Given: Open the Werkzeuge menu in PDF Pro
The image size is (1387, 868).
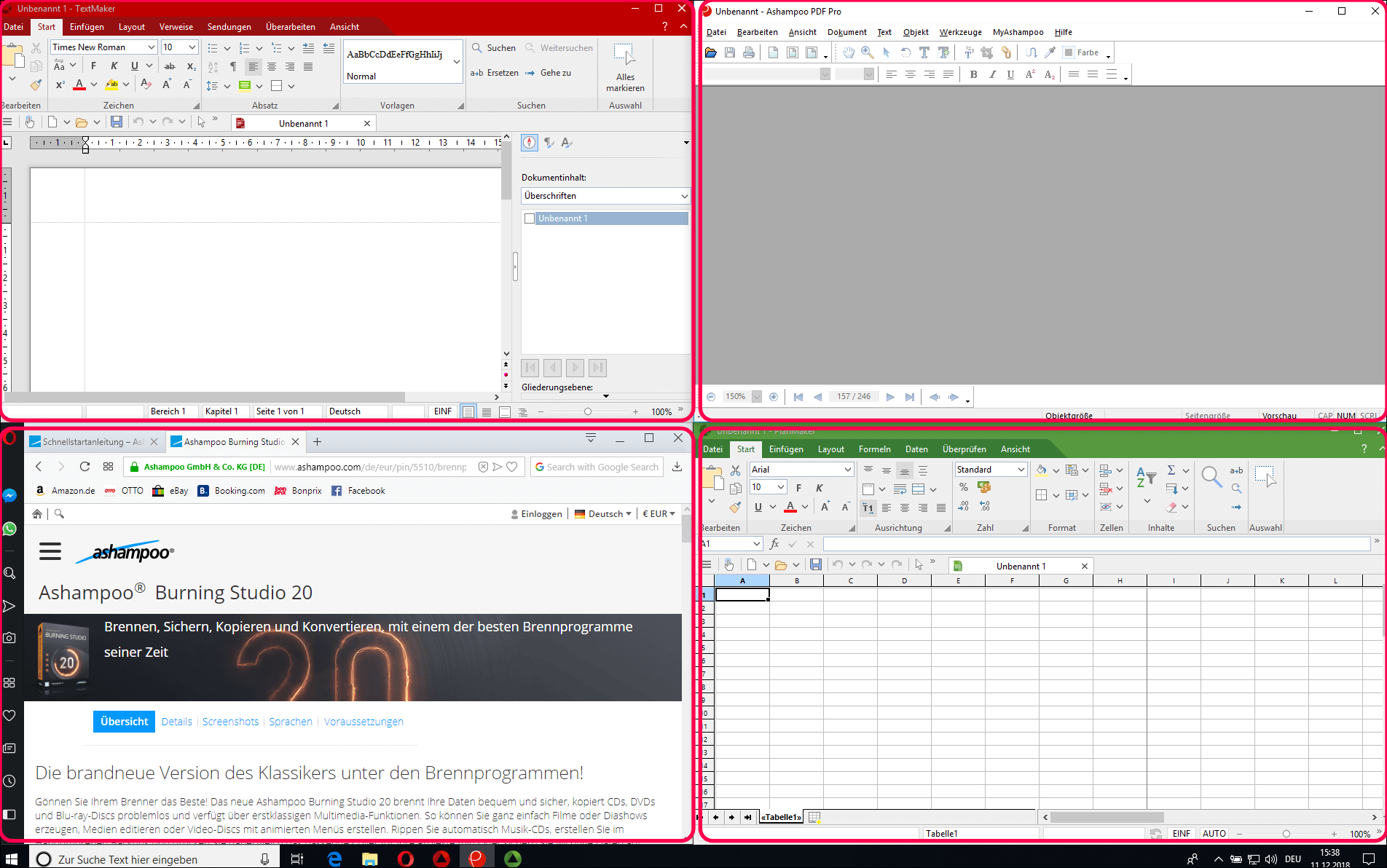Looking at the screenshot, I should pos(960,32).
